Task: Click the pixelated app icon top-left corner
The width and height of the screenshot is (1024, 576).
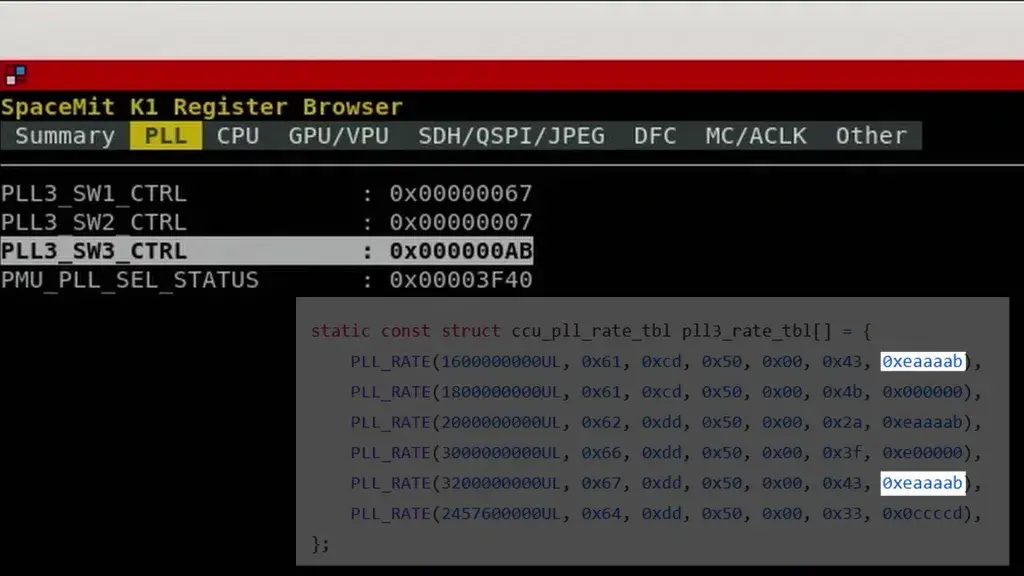Action: click(15, 75)
